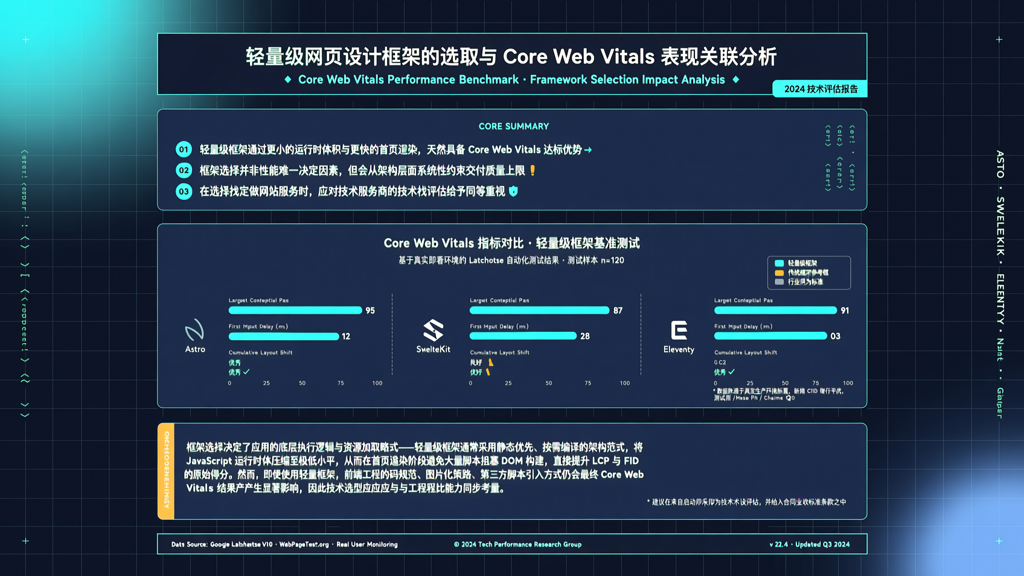The image size is (1024, 576).
Task: Click the orange vertical label strip
Action: click(166, 471)
